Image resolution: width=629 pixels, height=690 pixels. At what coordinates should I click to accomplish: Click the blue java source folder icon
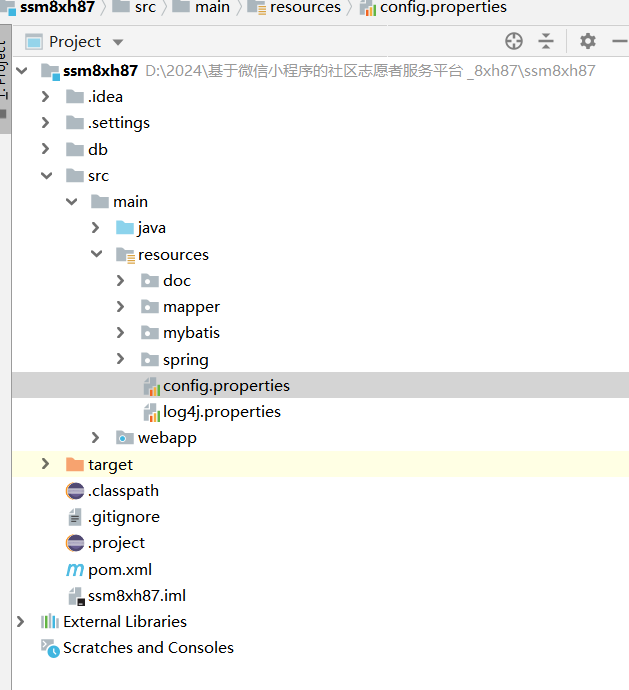pyautogui.click(x=125, y=228)
